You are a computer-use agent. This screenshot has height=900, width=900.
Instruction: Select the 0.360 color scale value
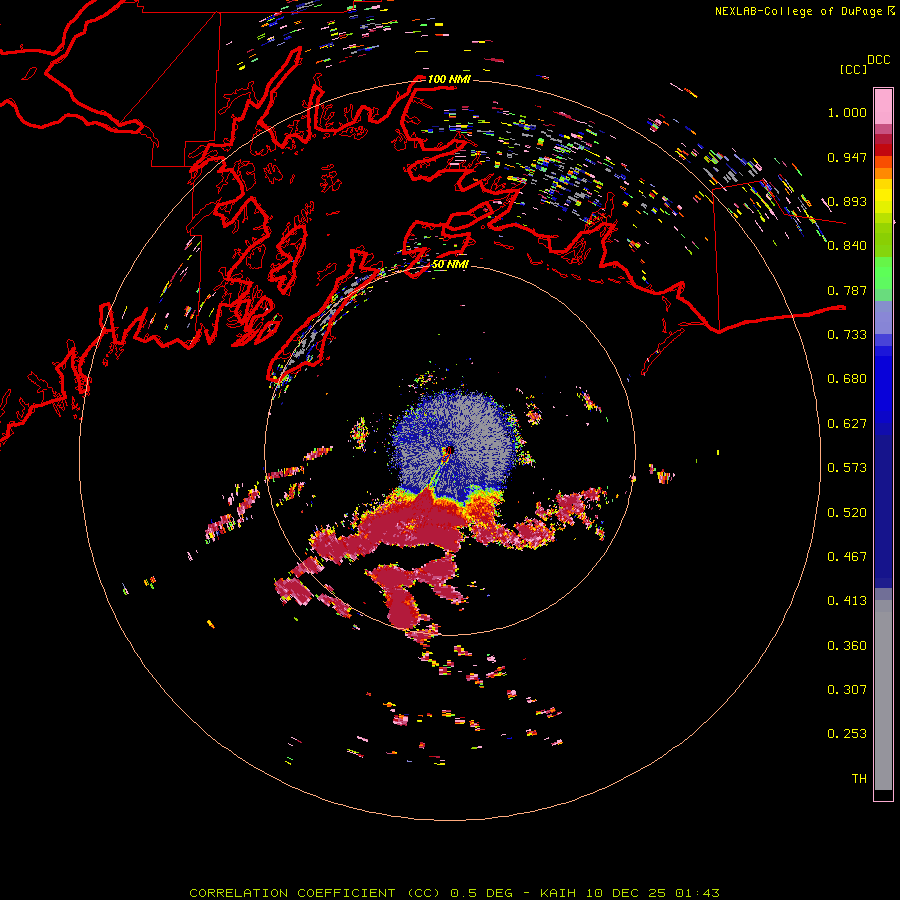click(847, 646)
